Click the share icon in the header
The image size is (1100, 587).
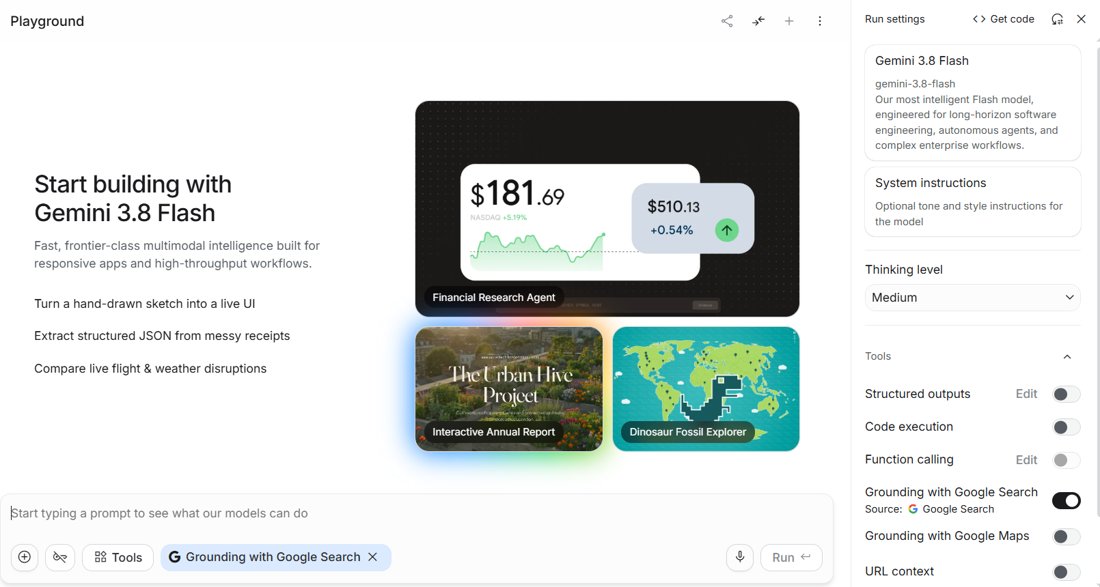727,21
